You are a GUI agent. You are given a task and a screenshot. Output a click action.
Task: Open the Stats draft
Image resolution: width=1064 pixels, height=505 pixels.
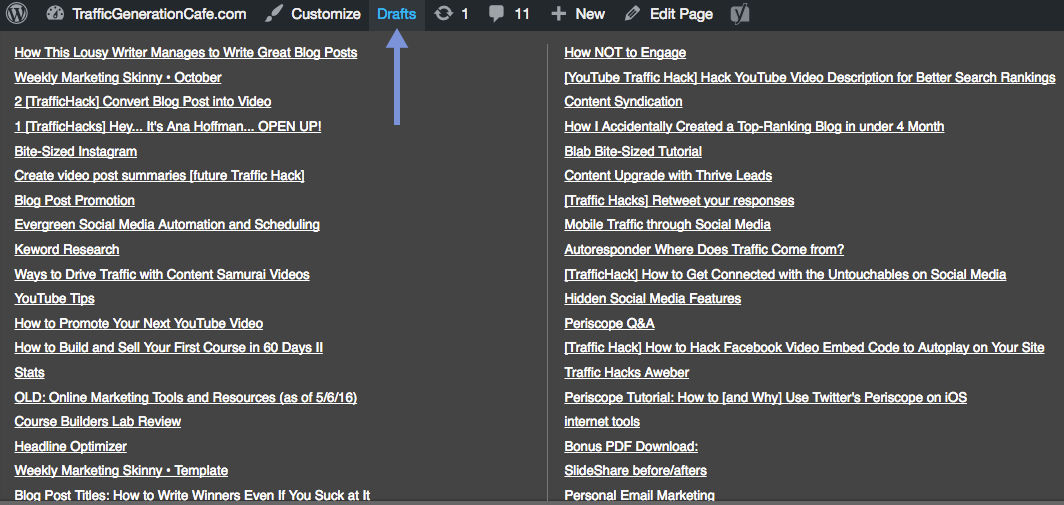click(29, 373)
